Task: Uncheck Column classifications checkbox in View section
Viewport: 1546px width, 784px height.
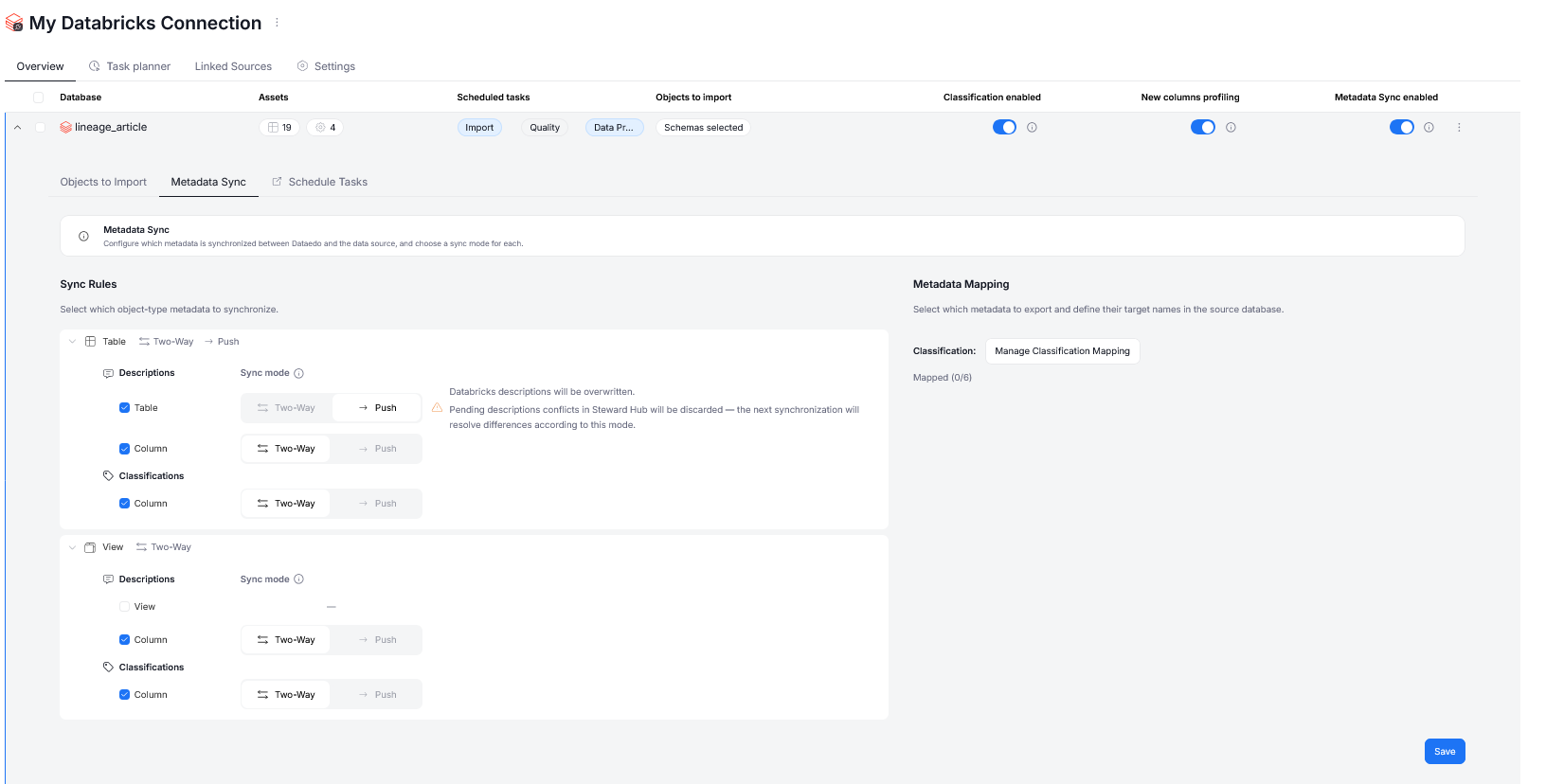Action: point(124,695)
